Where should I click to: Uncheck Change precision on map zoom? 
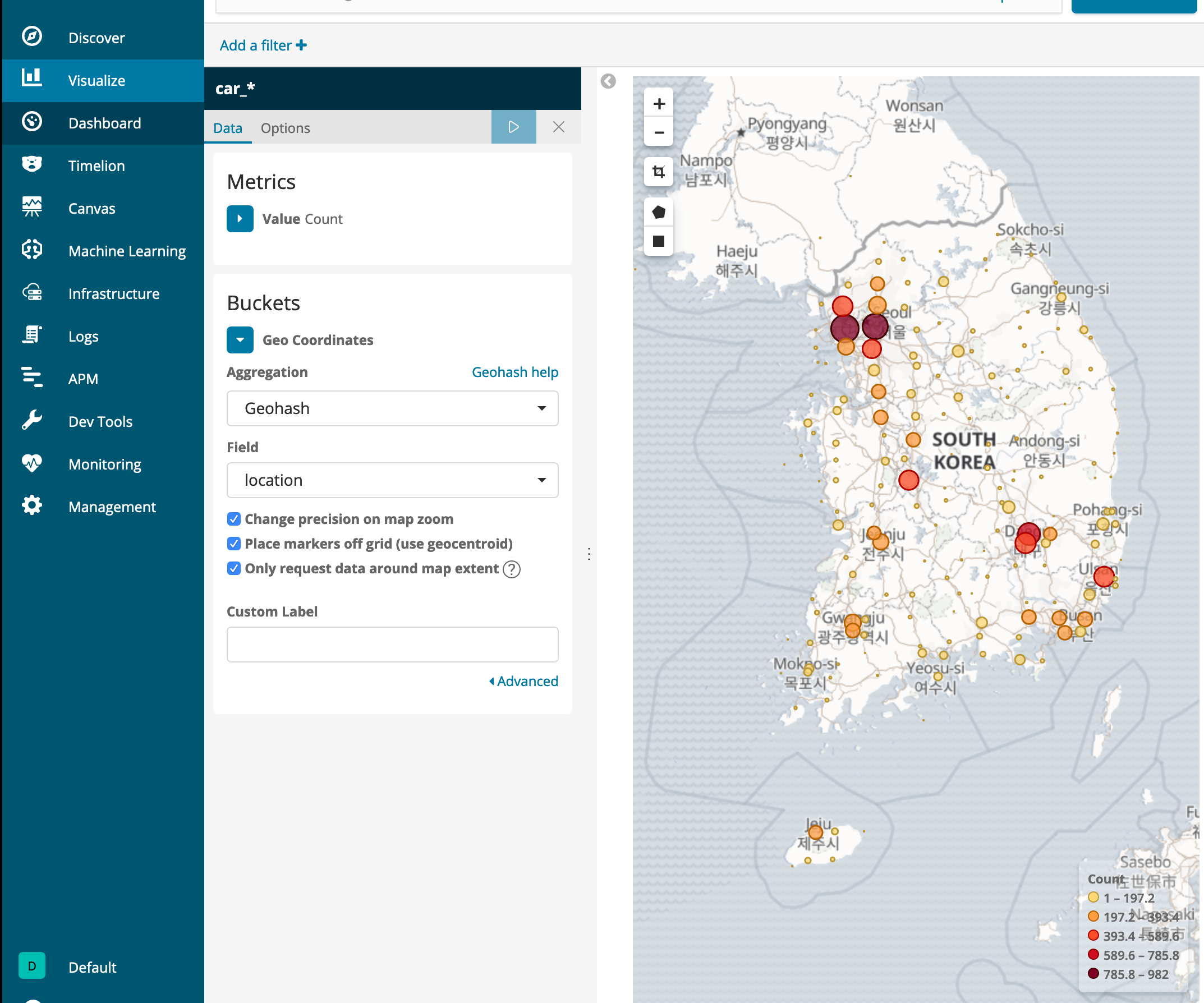(x=233, y=519)
